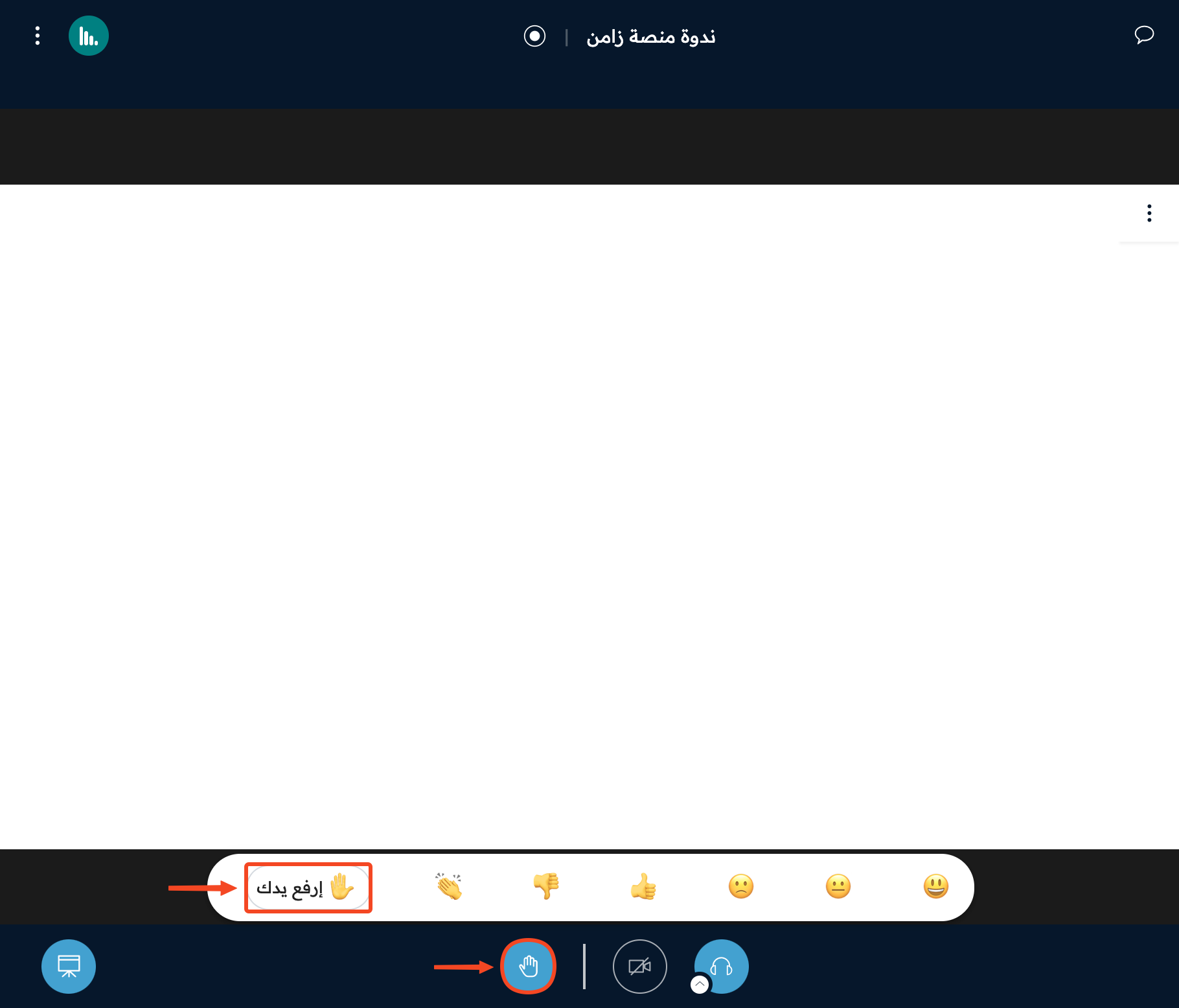
Task: Send the thumbs down reaction
Action: click(546, 886)
